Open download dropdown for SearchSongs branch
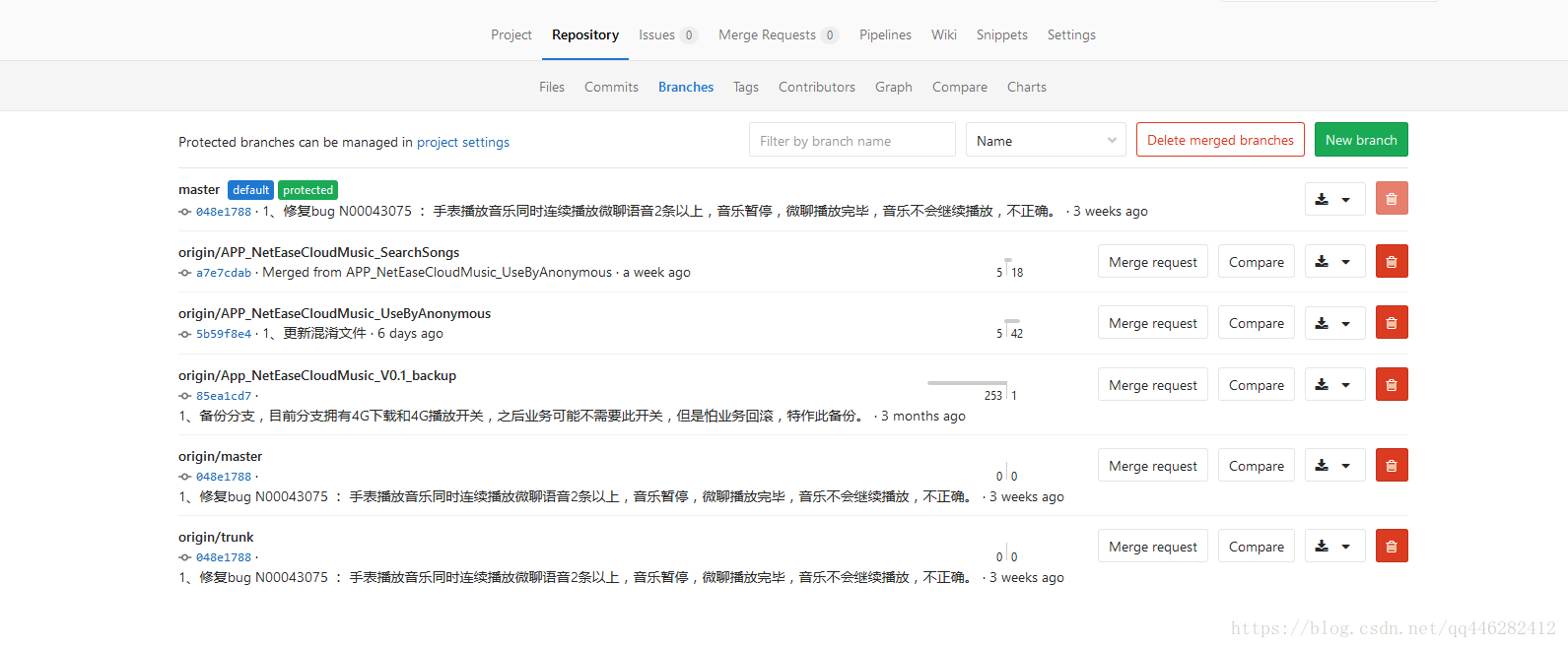 point(1334,262)
